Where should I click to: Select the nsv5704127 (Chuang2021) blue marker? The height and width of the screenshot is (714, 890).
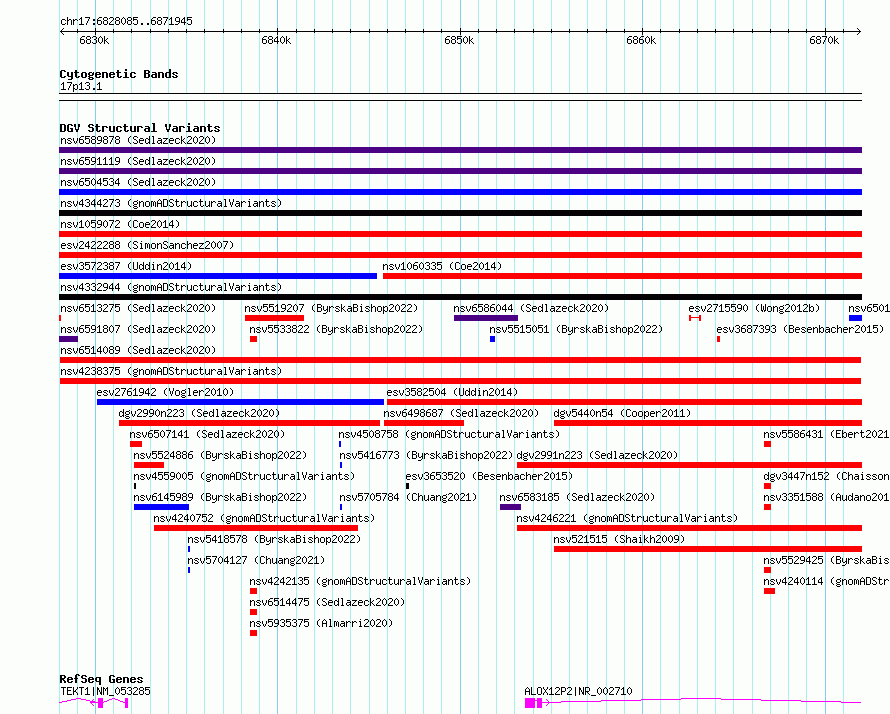[x=189, y=570]
